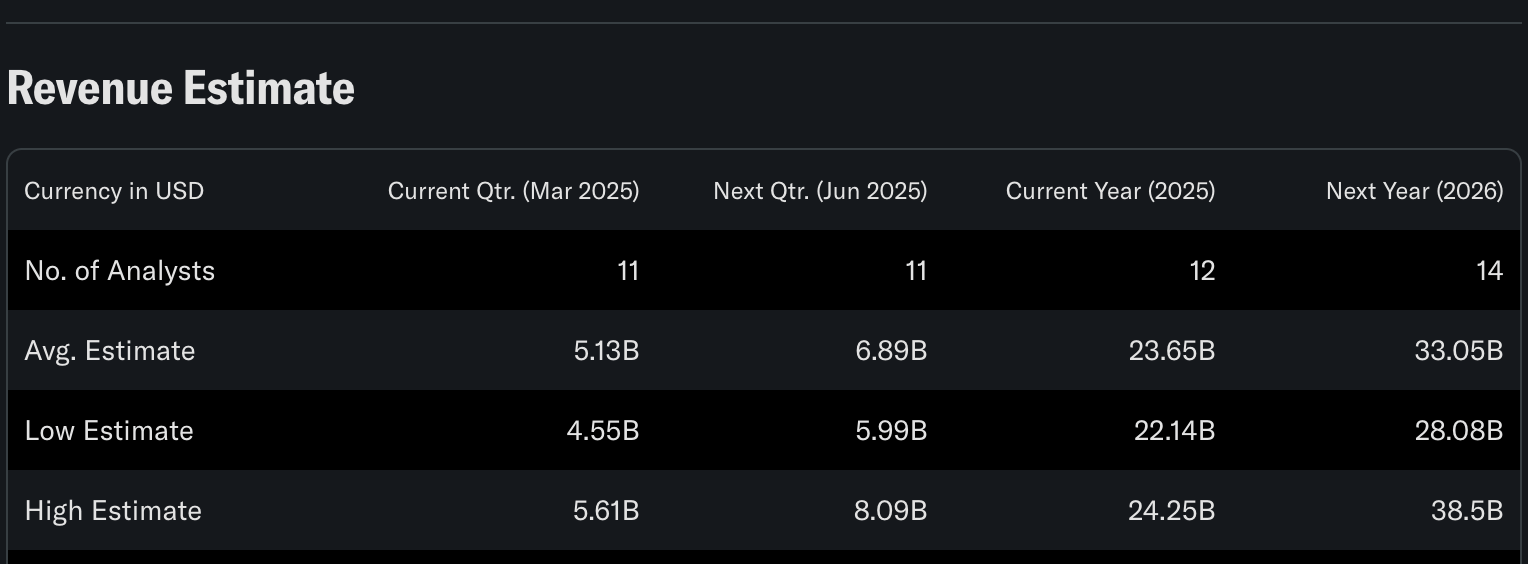
Task: Click Current Year (2025) column header
Action: [1110, 191]
